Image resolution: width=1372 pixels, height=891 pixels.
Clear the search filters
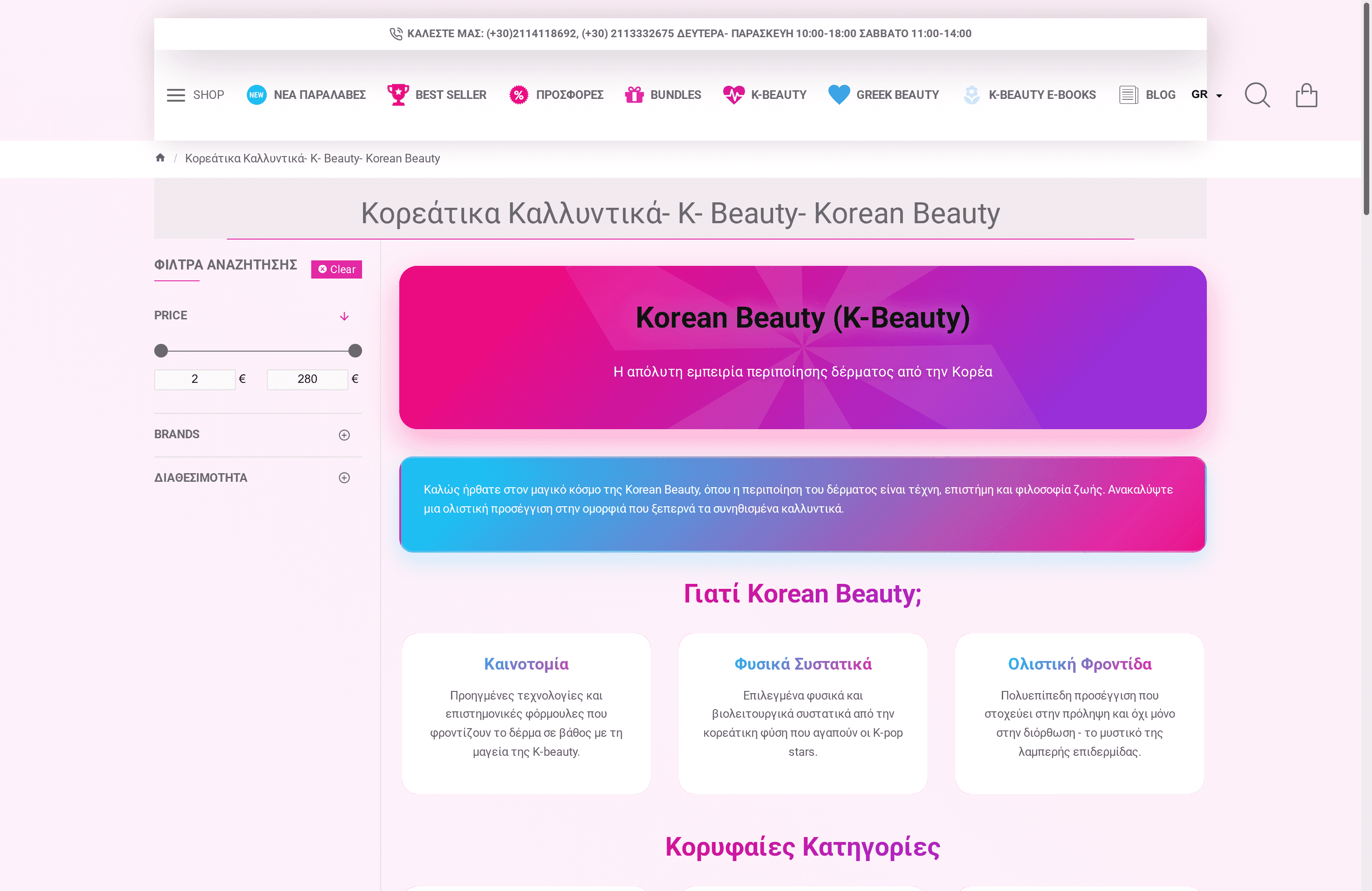point(337,269)
